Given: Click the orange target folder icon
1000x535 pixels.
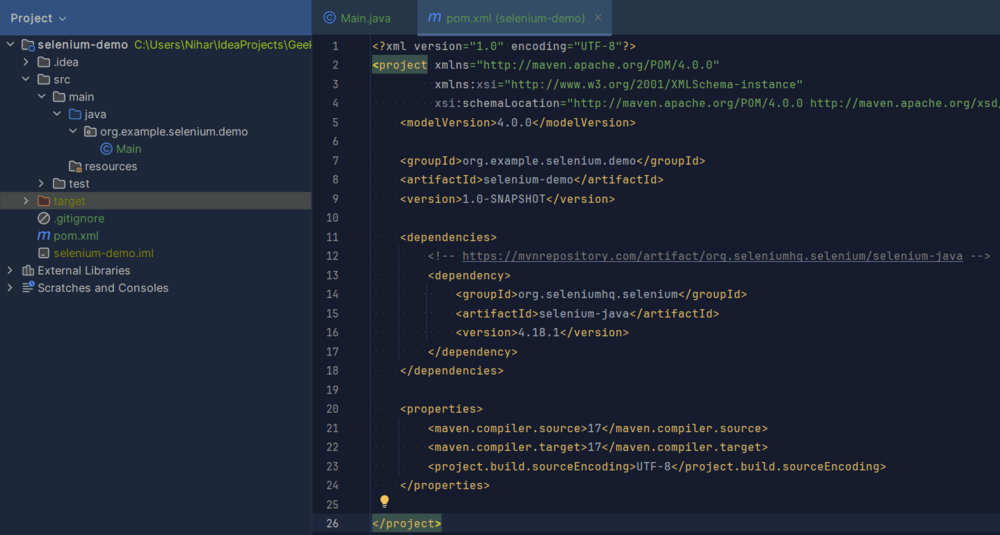Looking at the screenshot, I should point(43,201).
